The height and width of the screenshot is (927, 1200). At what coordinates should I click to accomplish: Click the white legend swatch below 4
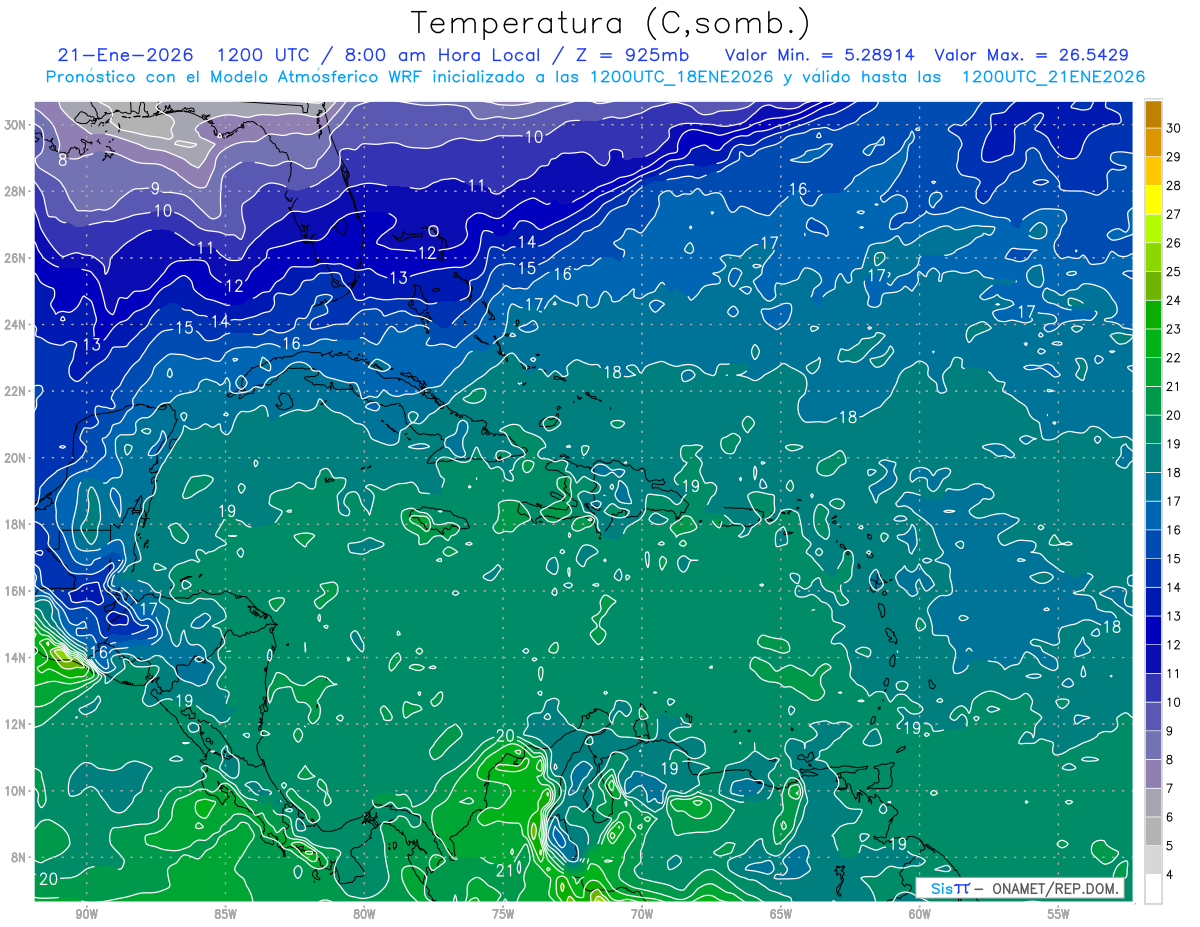(x=1153, y=889)
